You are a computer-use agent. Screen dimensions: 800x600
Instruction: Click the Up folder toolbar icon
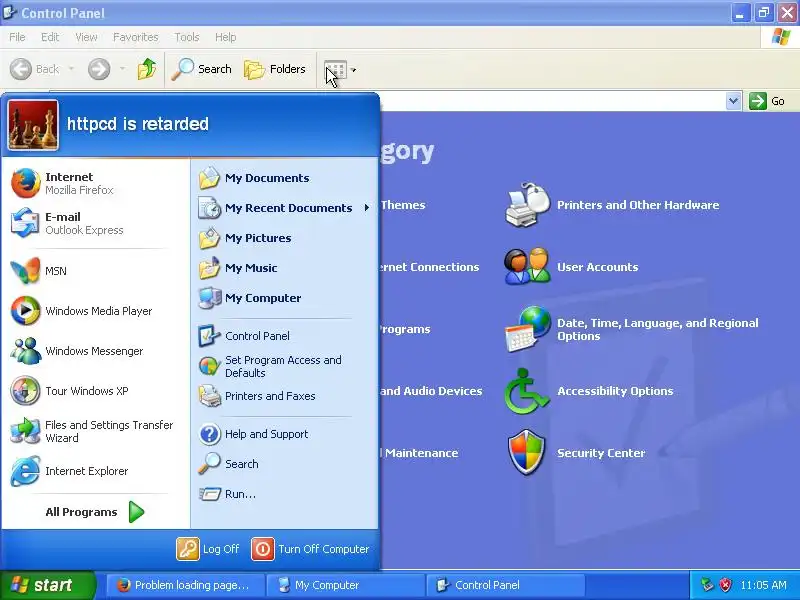[x=146, y=69]
